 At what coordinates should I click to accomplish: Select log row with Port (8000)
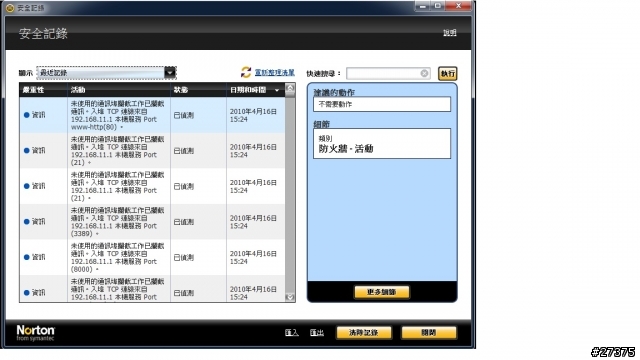[x=152, y=257]
